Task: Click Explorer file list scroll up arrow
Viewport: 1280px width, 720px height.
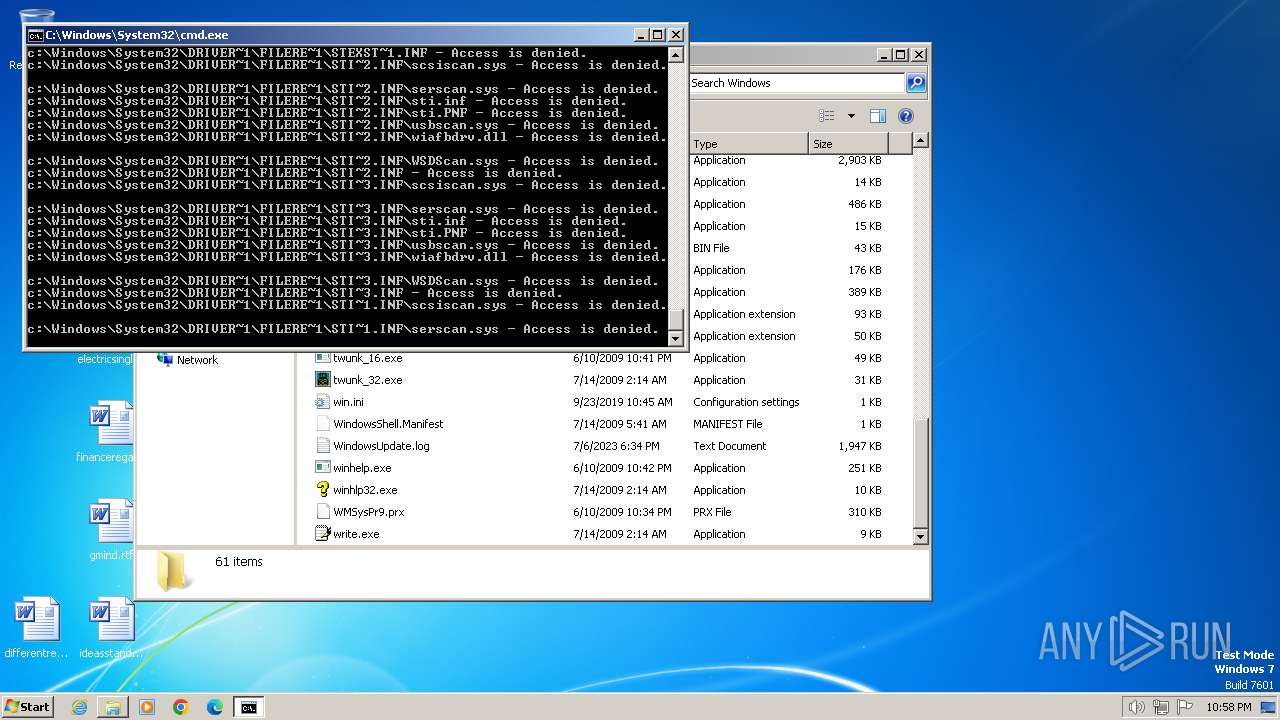Action: click(x=921, y=141)
